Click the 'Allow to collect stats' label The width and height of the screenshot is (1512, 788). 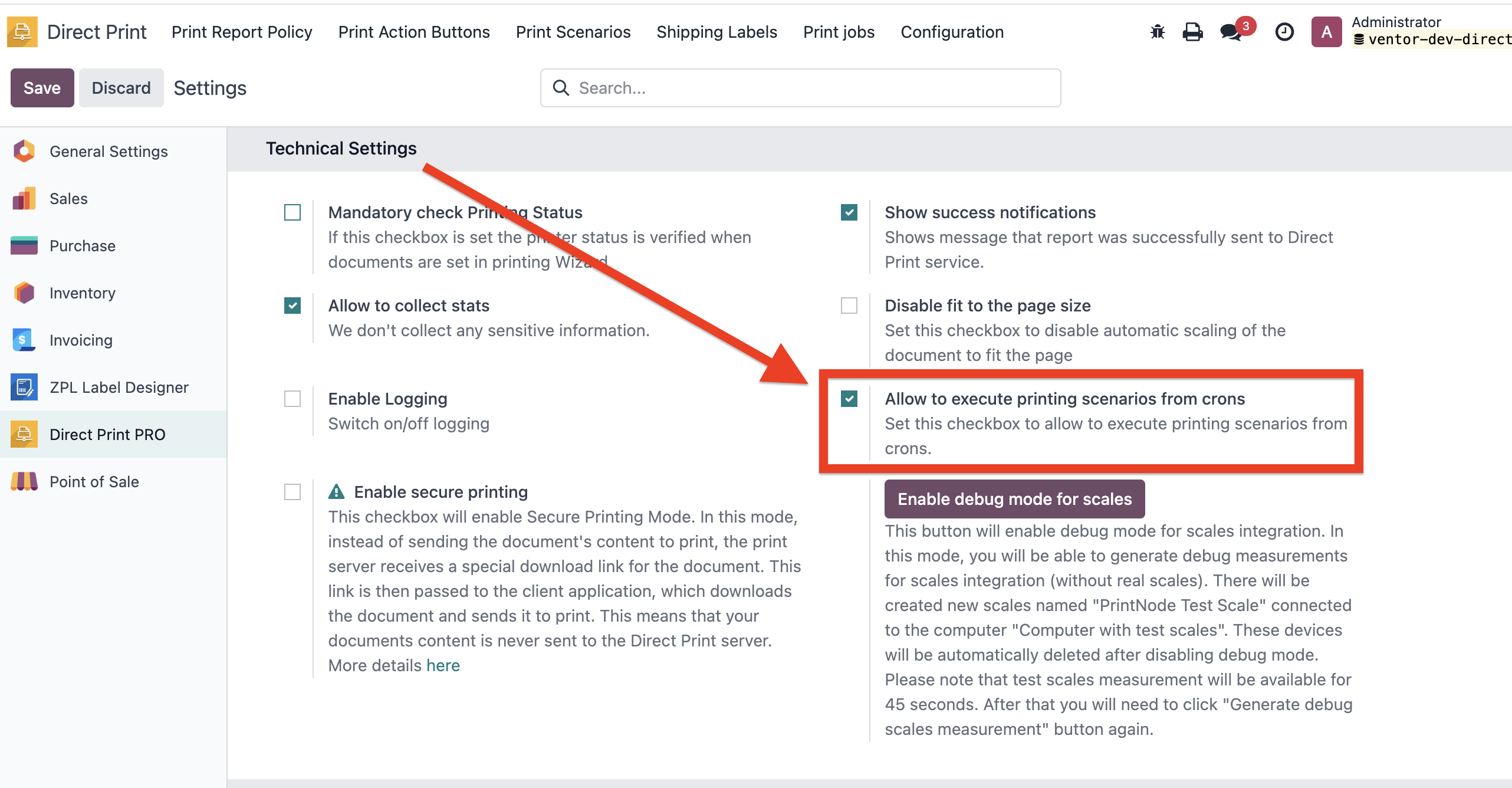click(x=409, y=306)
